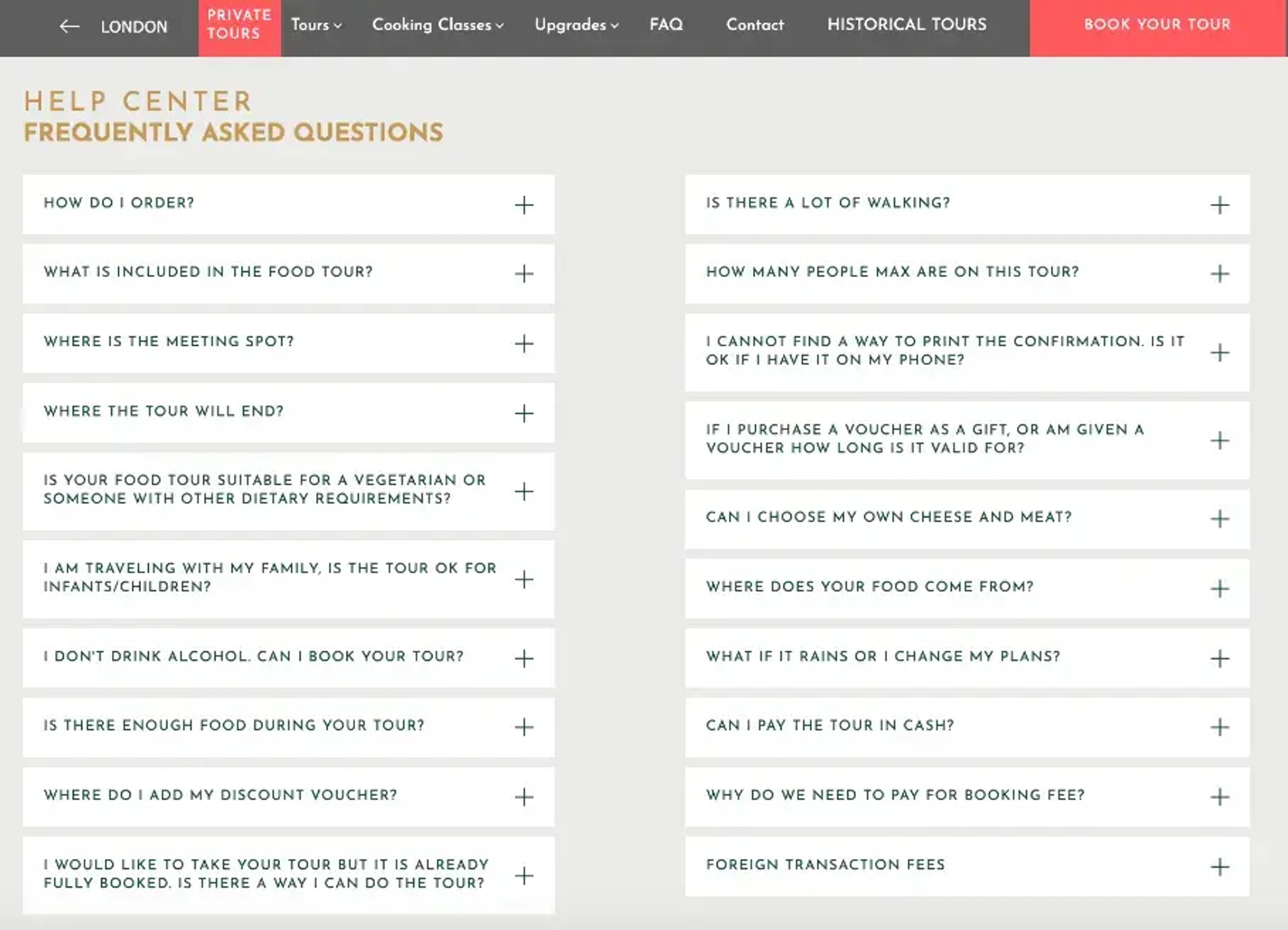Viewport: 1288px width, 930px height.
Task: Expand 'What if it rains or I change my plans?'
Action: 967,658
